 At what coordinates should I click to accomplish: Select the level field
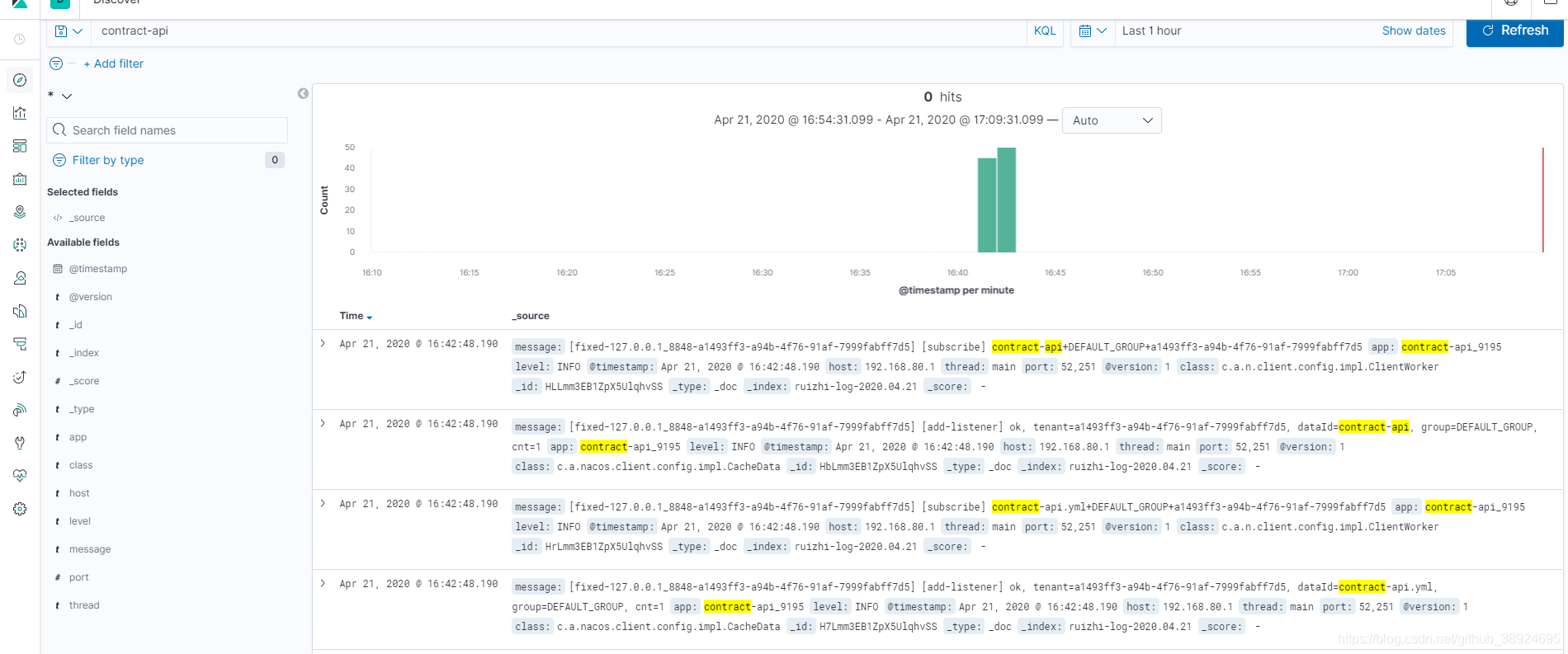pyautogui.click(x=80, y=521)
